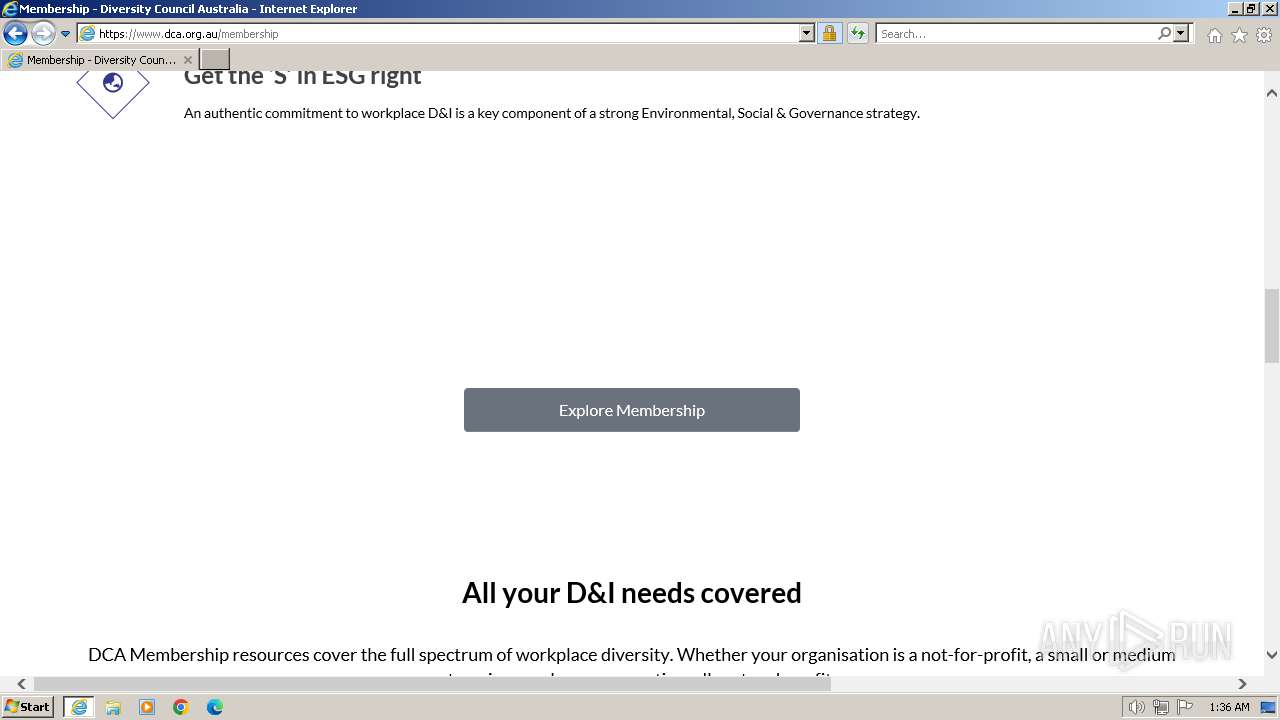Click the search magnifier icon
Image resolution: width=1280 pixels, height=720 pixels.
pyautogui.click(x=1164, y=34)
